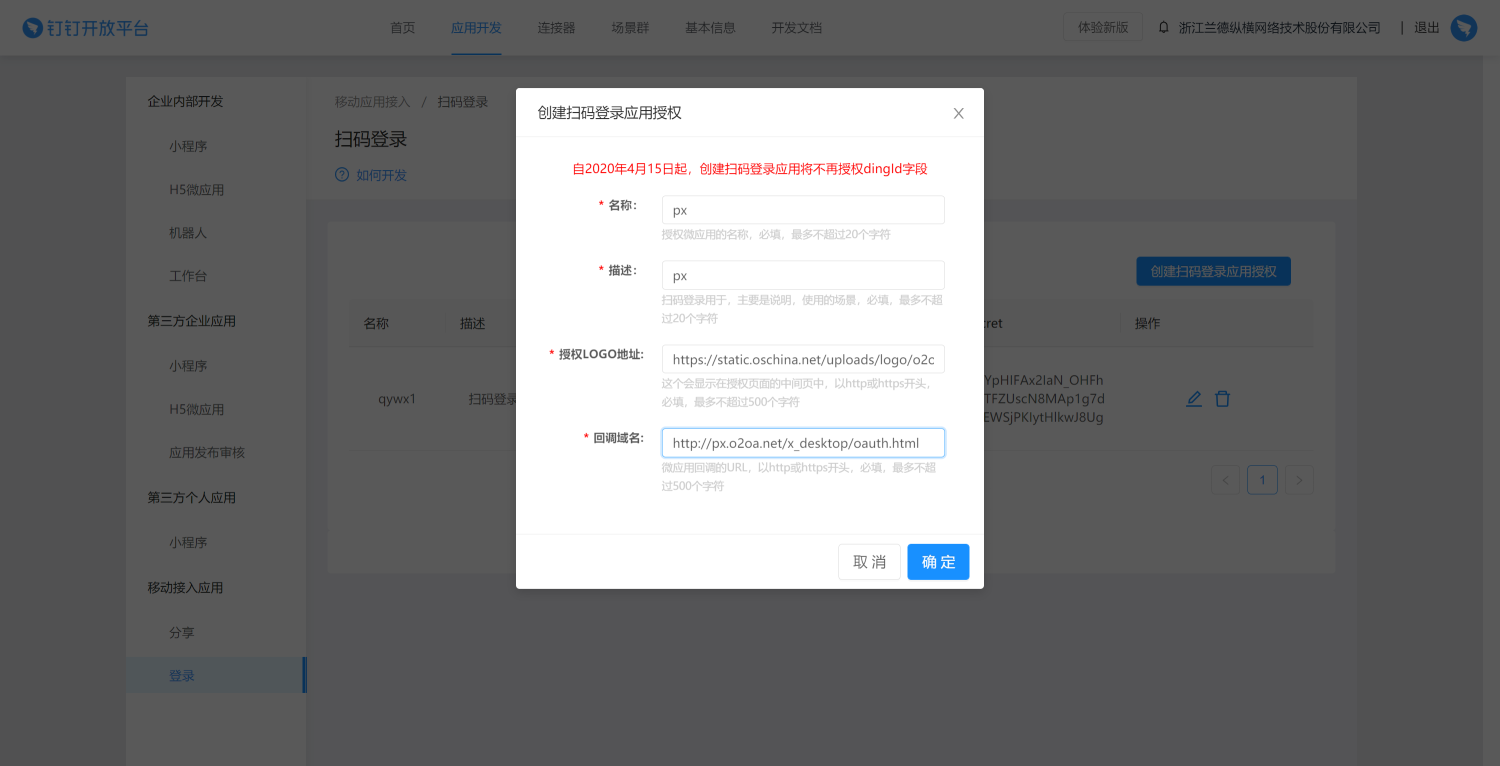This screenshot has height=766, width=1500.
Task: Select 工作台 in sidebar
Action: (188, 276)
